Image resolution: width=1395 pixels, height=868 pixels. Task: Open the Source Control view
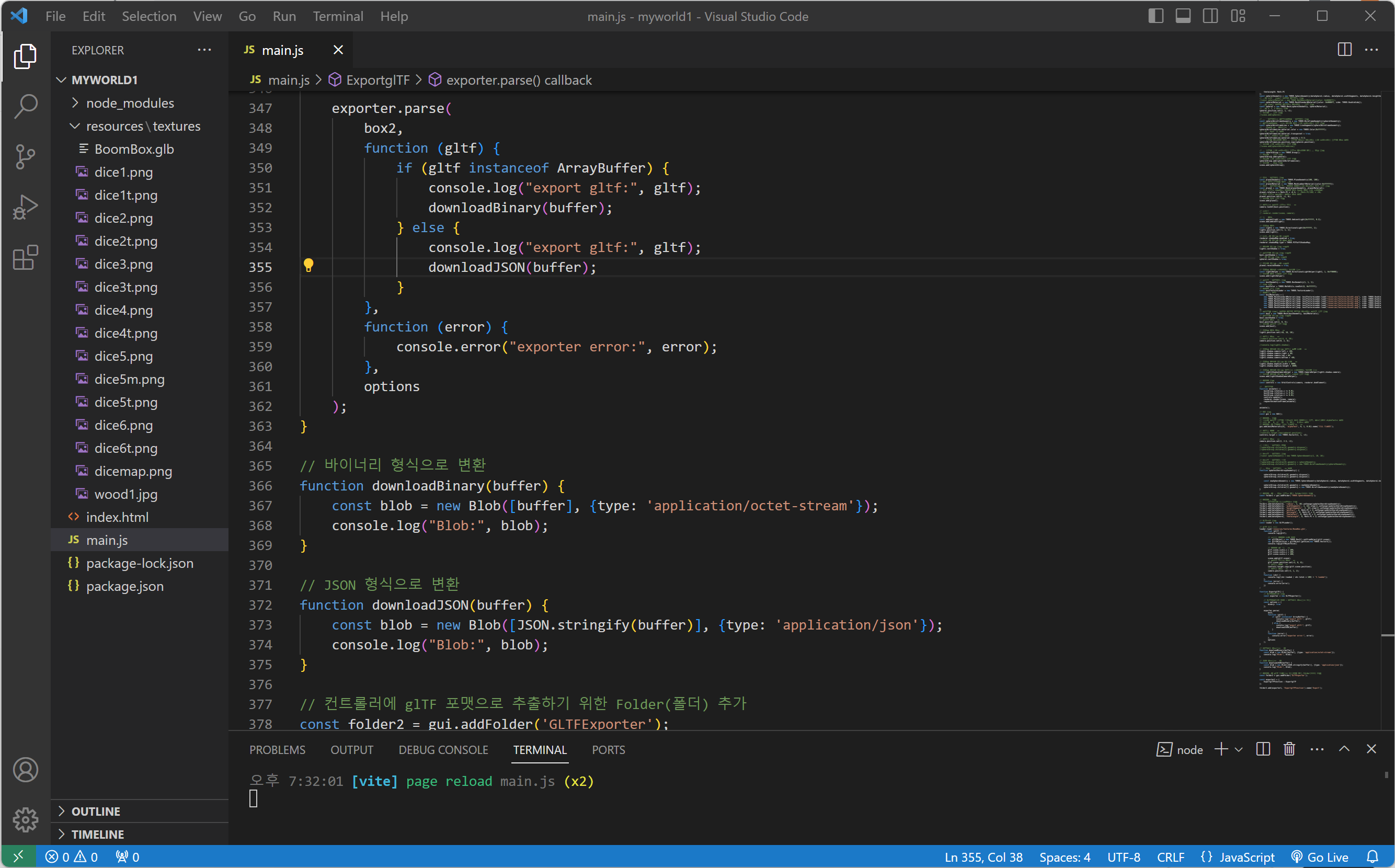(25, 157)
